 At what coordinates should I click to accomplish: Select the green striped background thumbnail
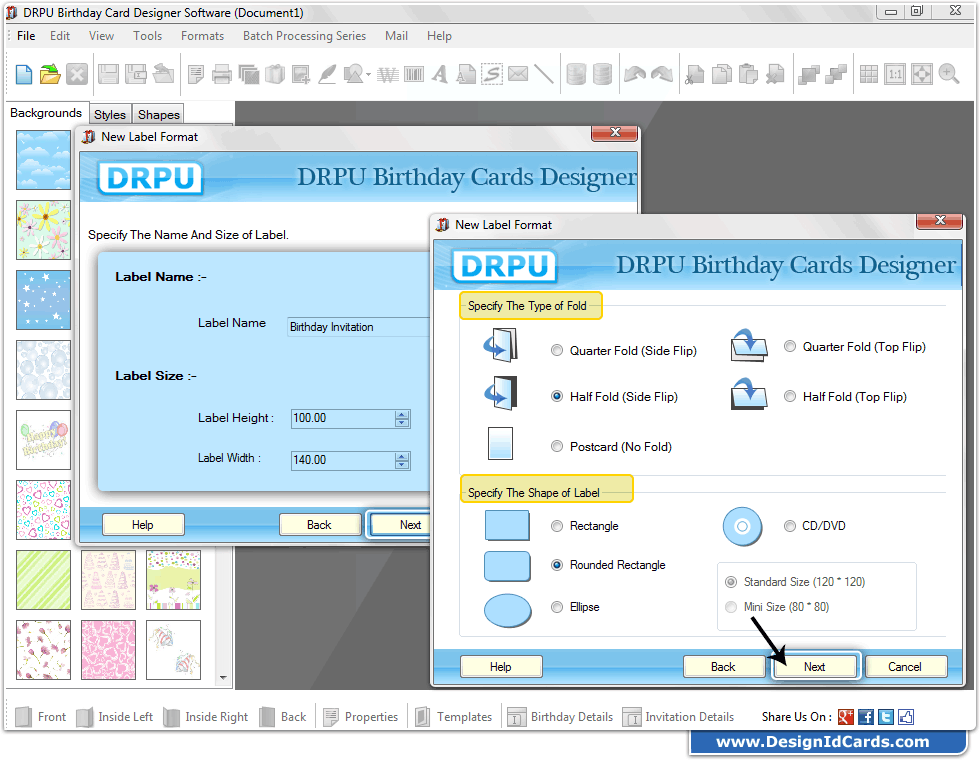coord(43,580)
